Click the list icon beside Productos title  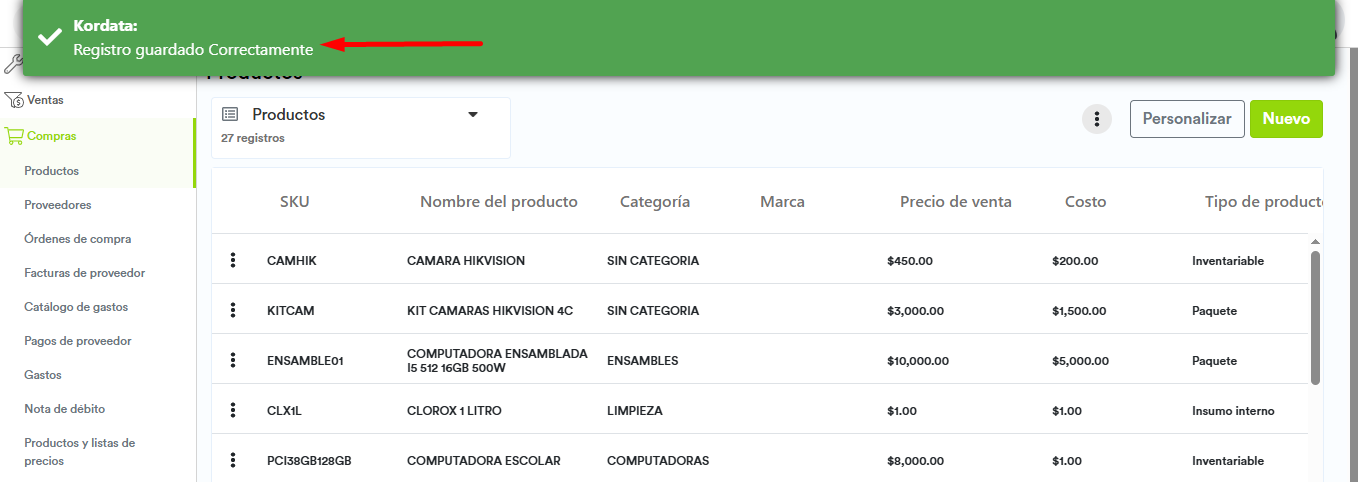click(230, 115)
